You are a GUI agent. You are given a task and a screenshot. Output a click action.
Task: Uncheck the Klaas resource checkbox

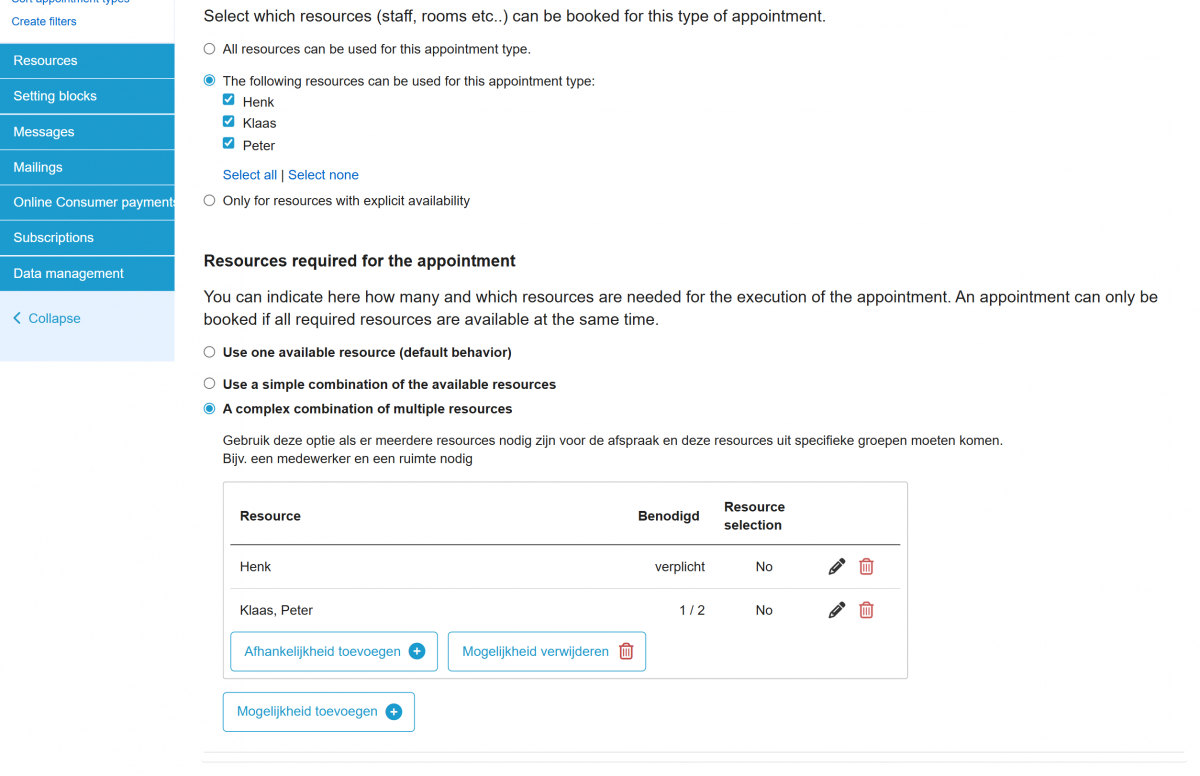(229, 122)
